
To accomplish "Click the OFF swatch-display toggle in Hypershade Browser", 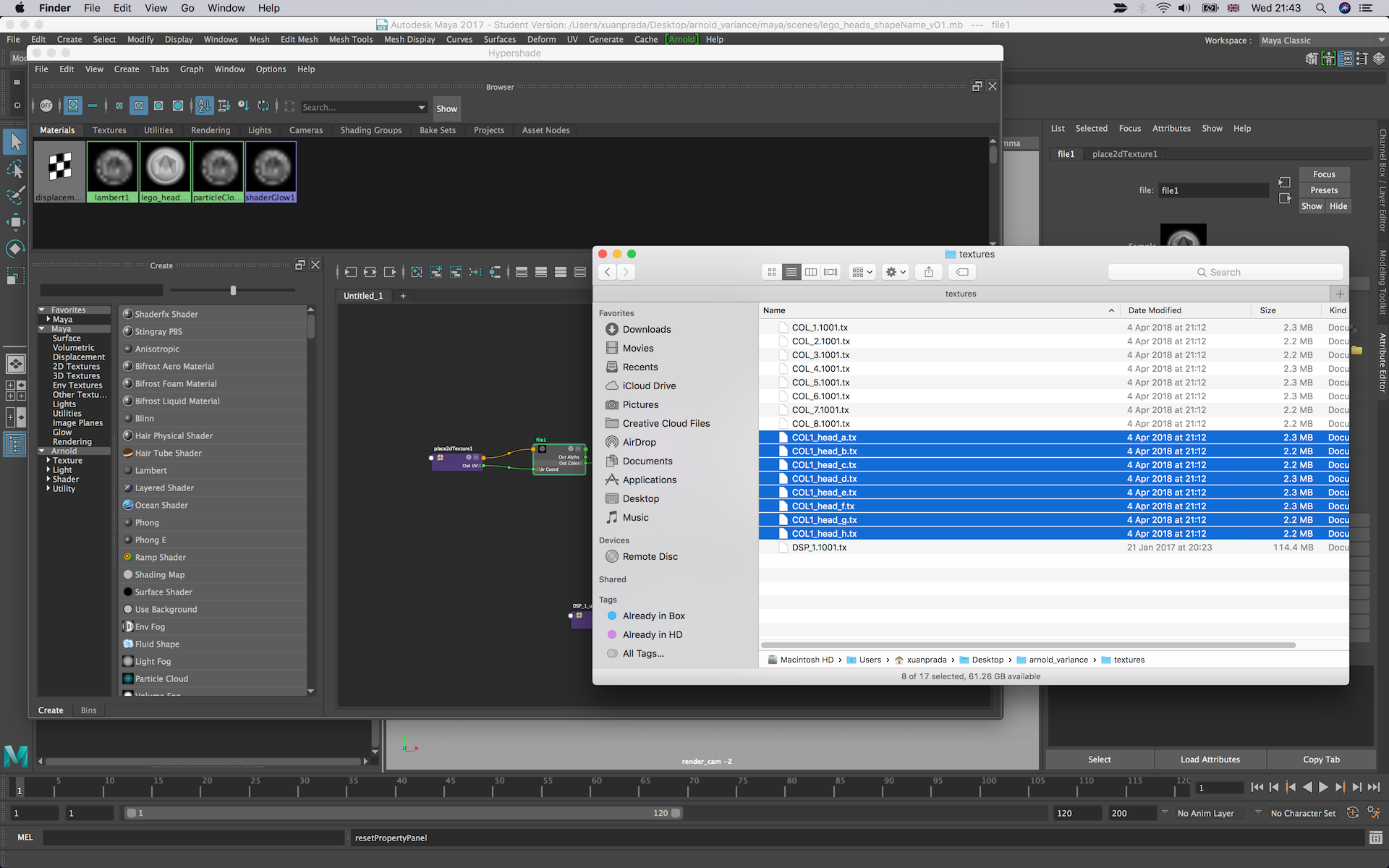I will pos(46,106).
